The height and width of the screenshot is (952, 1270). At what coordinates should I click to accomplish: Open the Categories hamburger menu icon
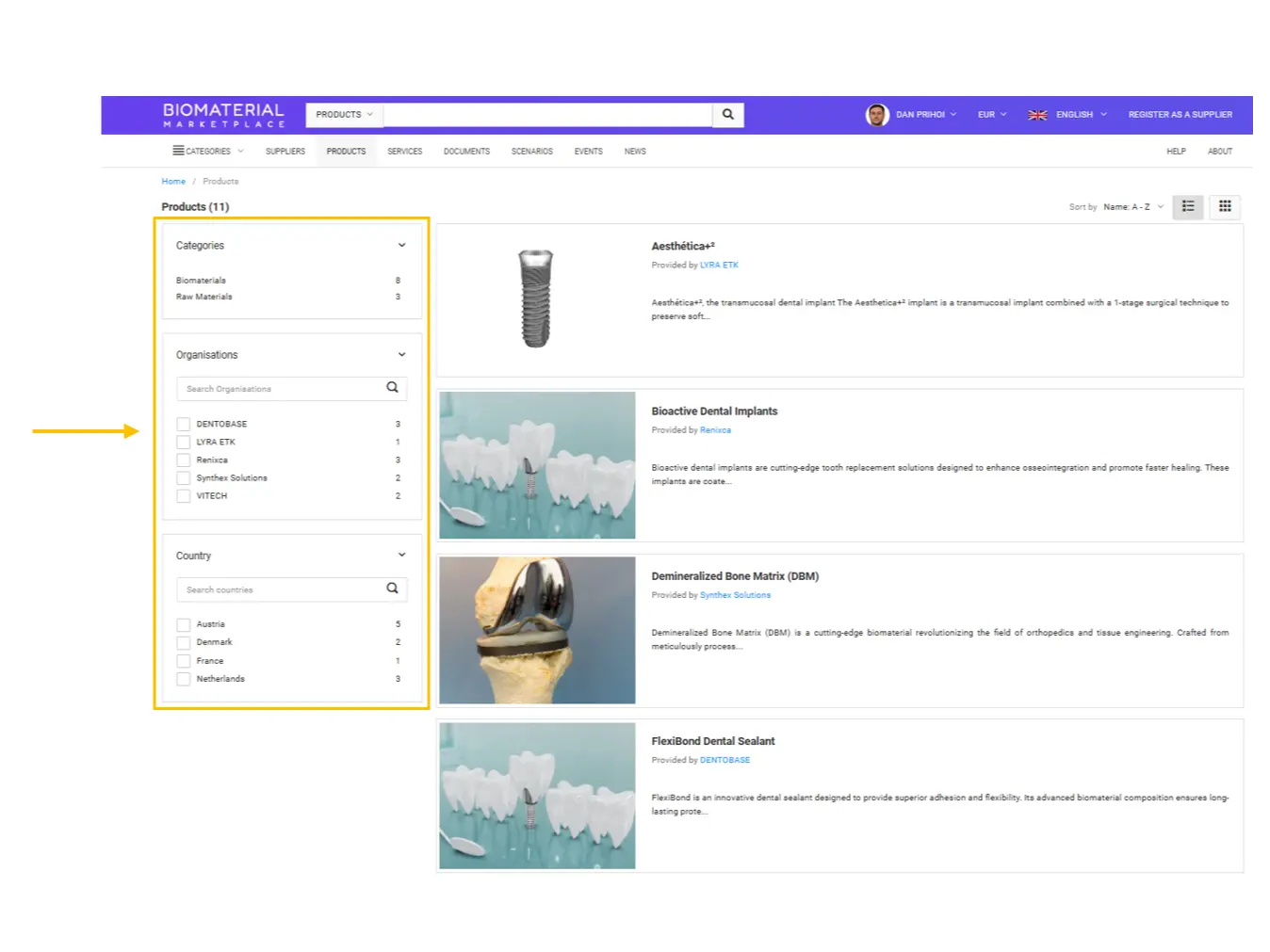coord(178,151)
